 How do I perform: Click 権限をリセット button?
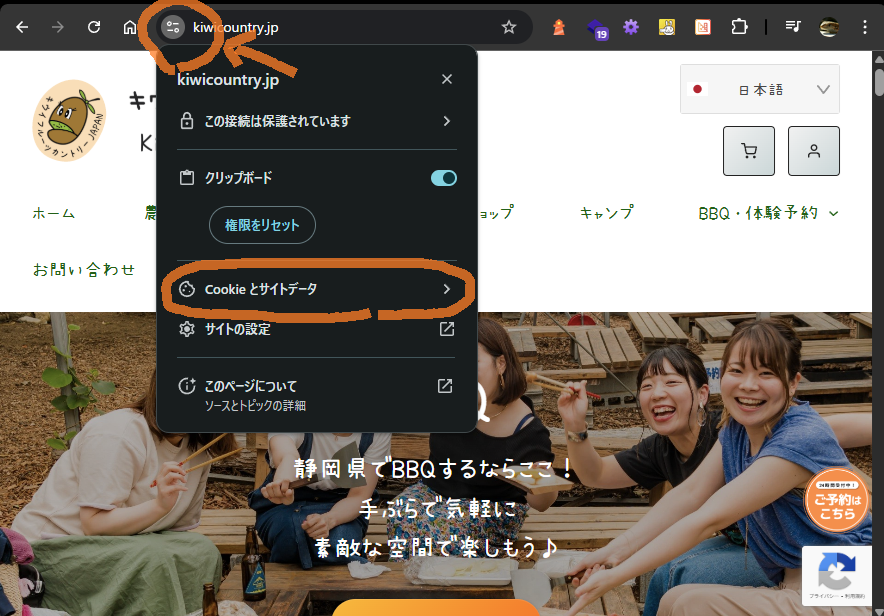(x=262, y=225)
